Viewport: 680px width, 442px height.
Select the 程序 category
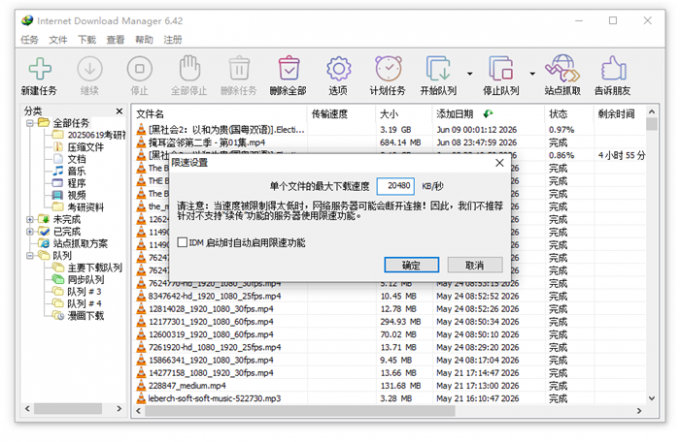pos(76,183)
